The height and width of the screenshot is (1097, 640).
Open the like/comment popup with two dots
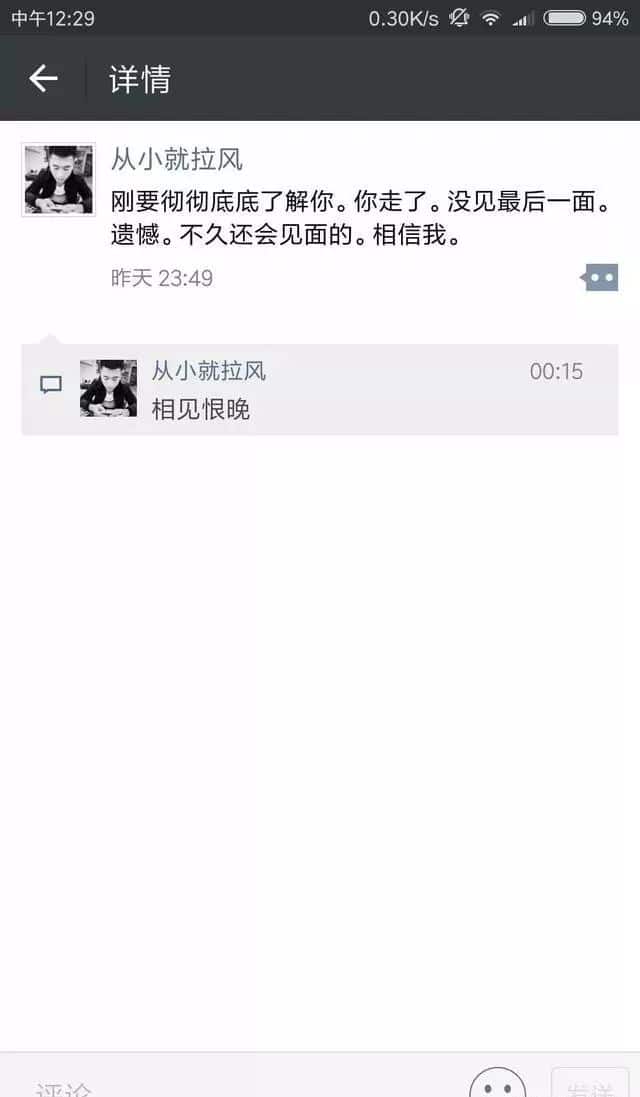[599, 278]
